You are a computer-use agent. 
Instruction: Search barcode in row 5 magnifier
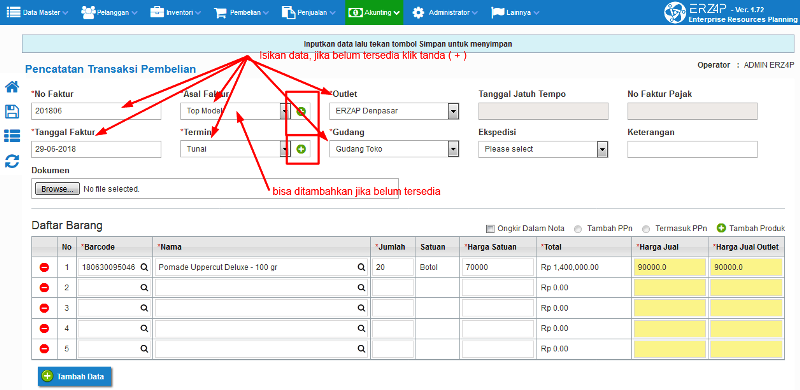(145, 349)
